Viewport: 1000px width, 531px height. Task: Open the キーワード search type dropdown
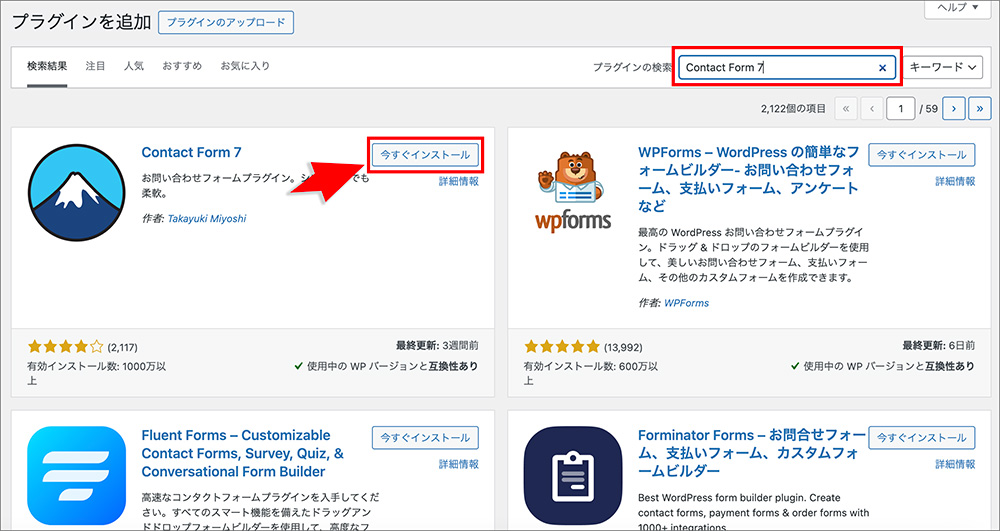(x=943, y=67)
